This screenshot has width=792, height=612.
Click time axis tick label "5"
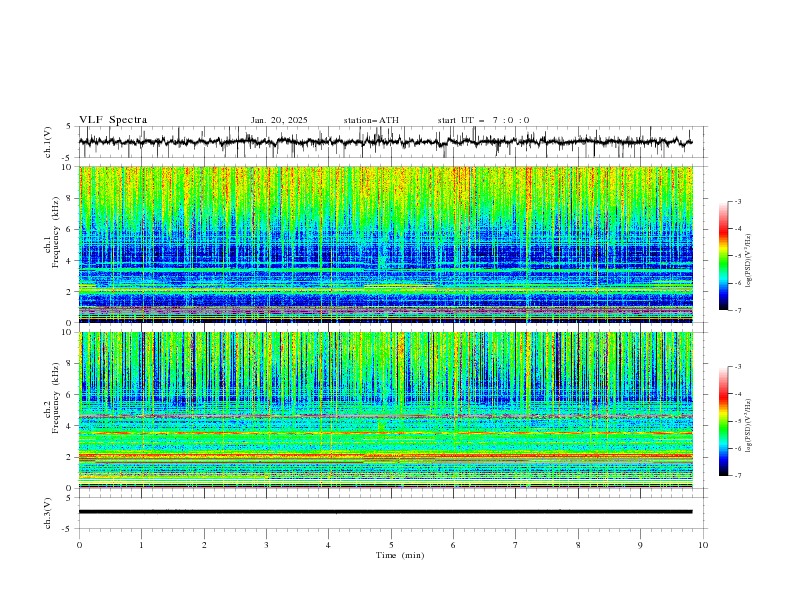coord(391,545)
